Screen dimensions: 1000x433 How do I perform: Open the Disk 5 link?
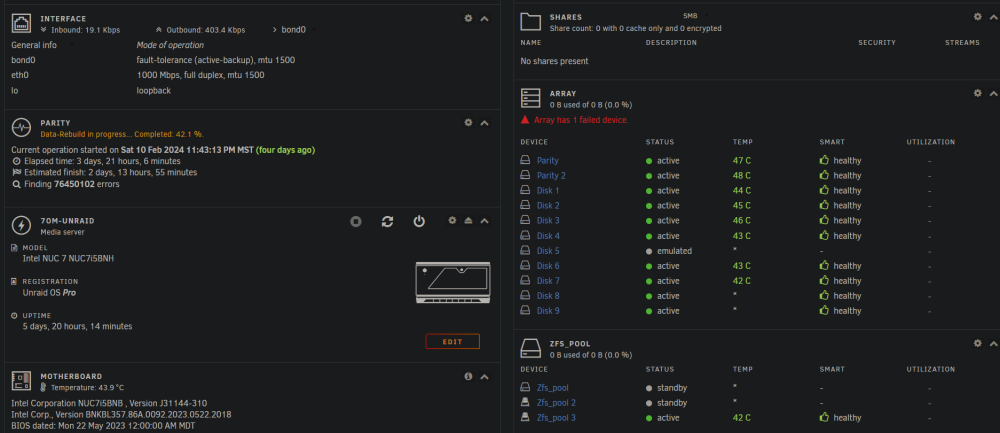[x=548, y=251]
